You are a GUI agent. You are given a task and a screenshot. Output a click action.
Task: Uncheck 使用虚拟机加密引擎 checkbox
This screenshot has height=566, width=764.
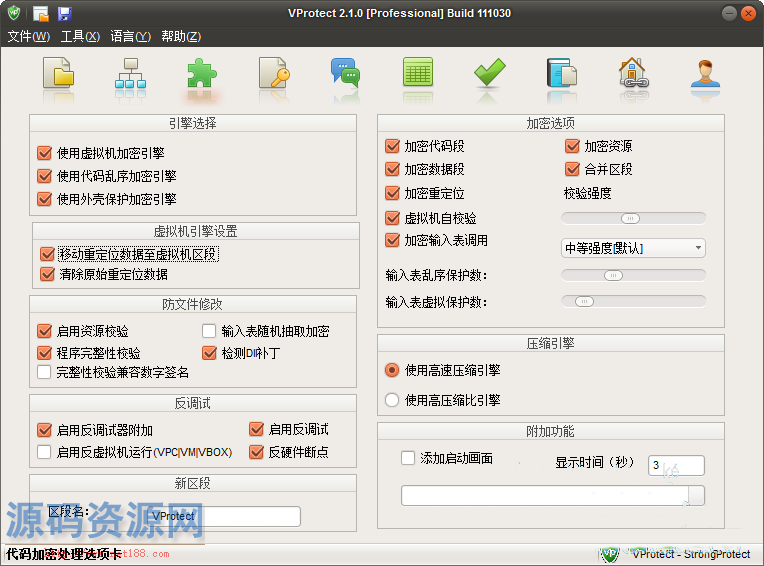pyautogui.click(x=44, y=153)
